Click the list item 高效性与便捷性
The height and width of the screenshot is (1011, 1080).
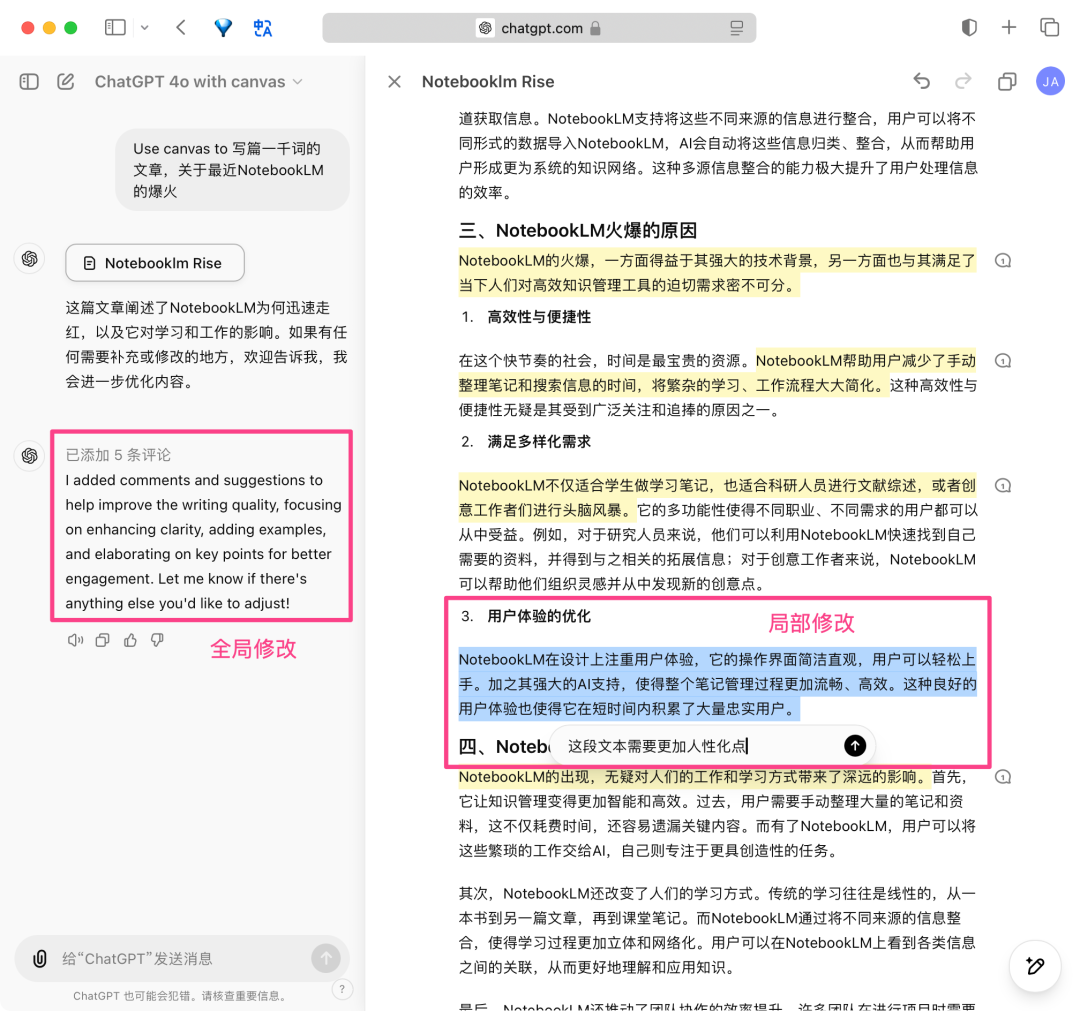(x=539, y=317)
